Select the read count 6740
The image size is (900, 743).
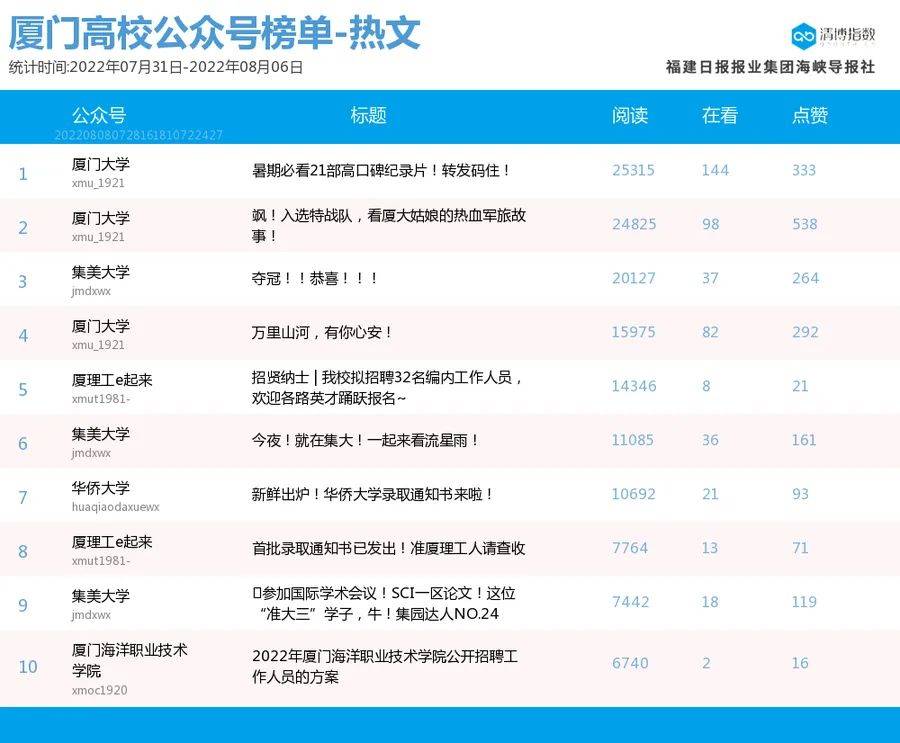point(630,664)
